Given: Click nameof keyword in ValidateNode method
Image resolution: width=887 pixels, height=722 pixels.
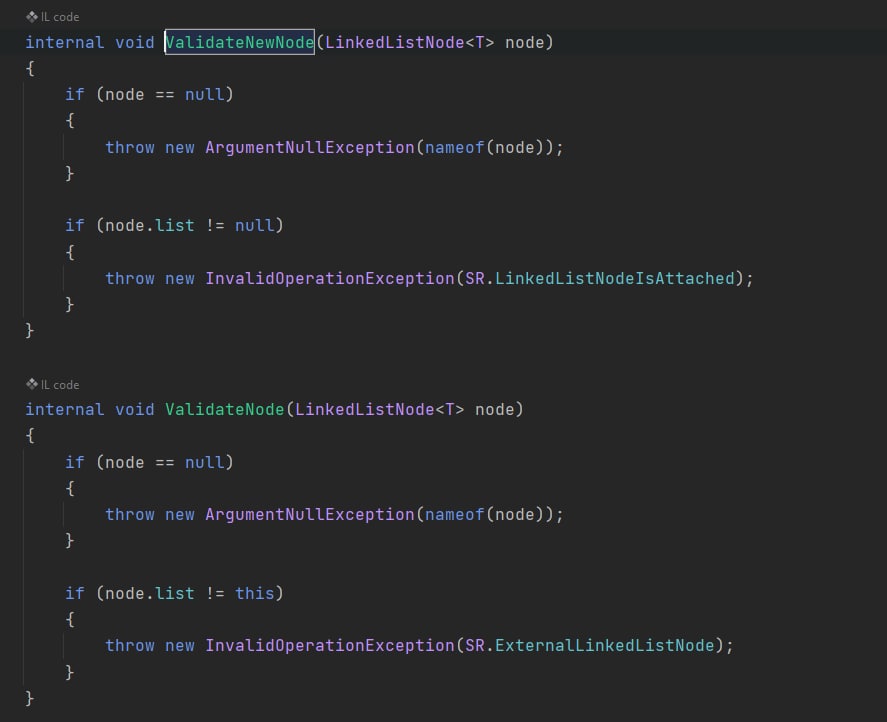Looking at the screenshot, I should click(455, 515).
